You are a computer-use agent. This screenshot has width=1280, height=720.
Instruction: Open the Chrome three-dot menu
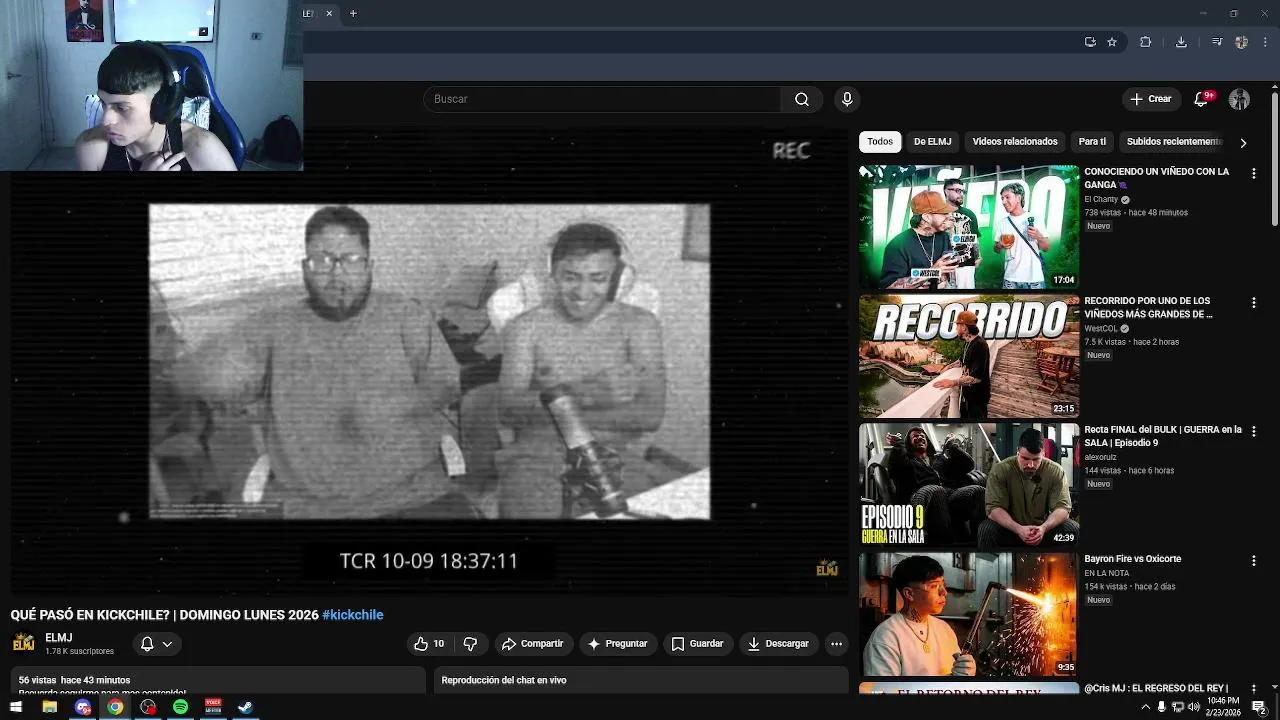[1266, 42]
